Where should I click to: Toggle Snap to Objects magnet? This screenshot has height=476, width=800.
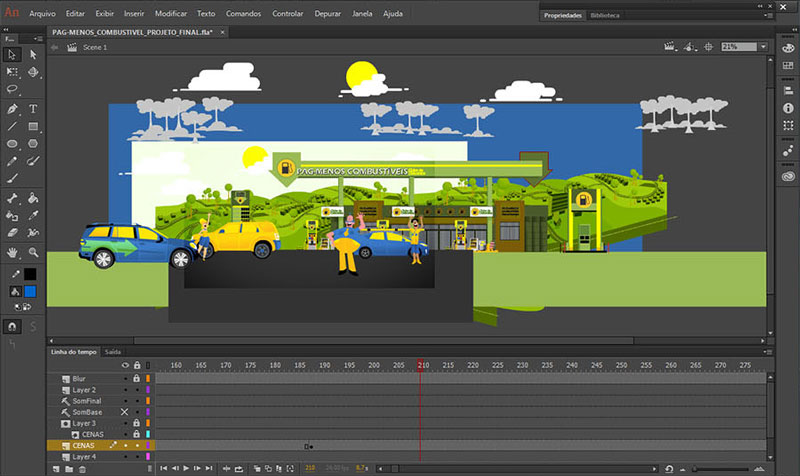click(12, 327)
